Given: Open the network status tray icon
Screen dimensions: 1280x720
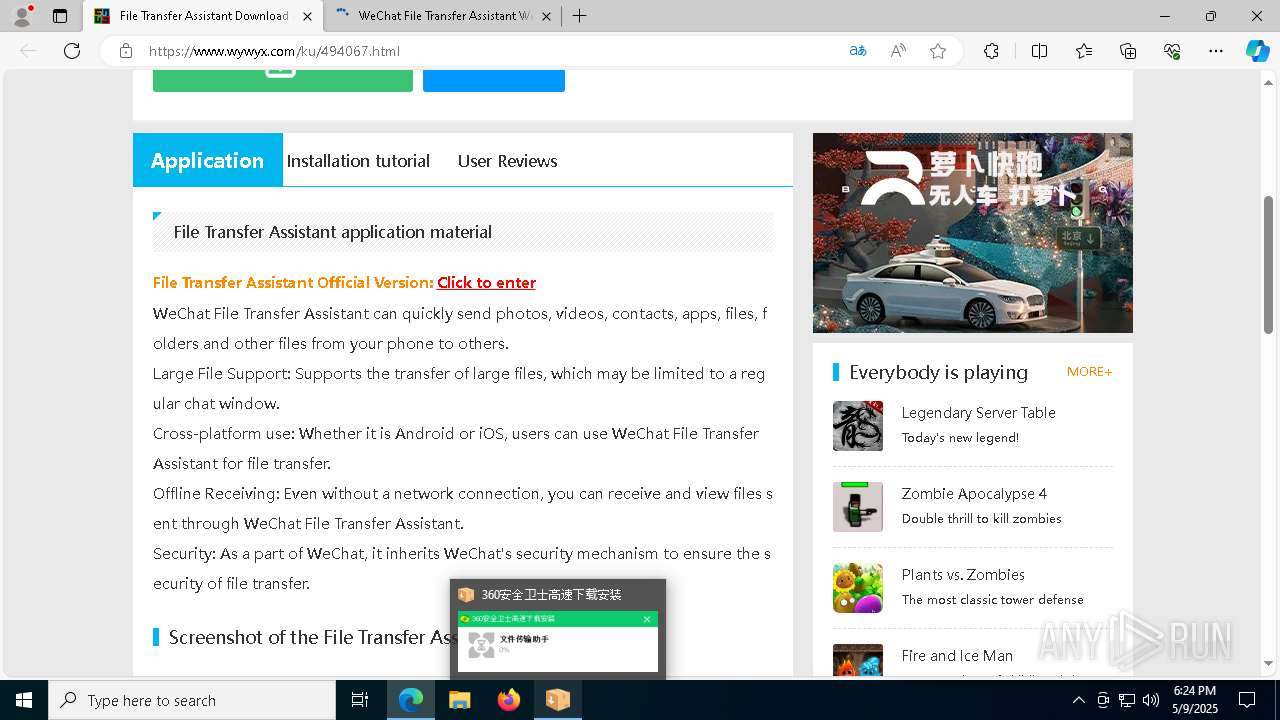Looking at the screenshot, I should click(1127, 700).
